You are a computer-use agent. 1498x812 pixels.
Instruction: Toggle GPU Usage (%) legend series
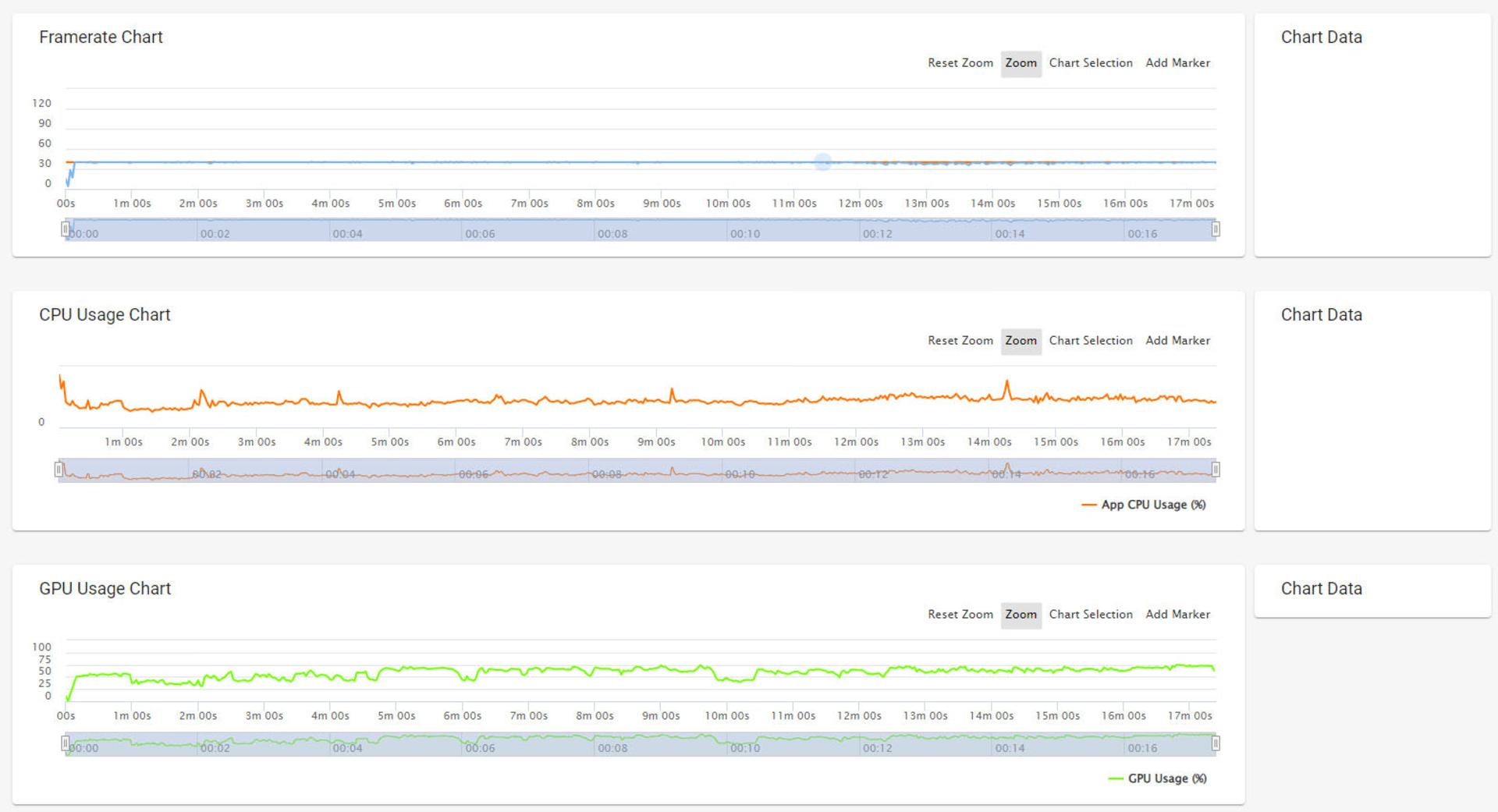1157,778
